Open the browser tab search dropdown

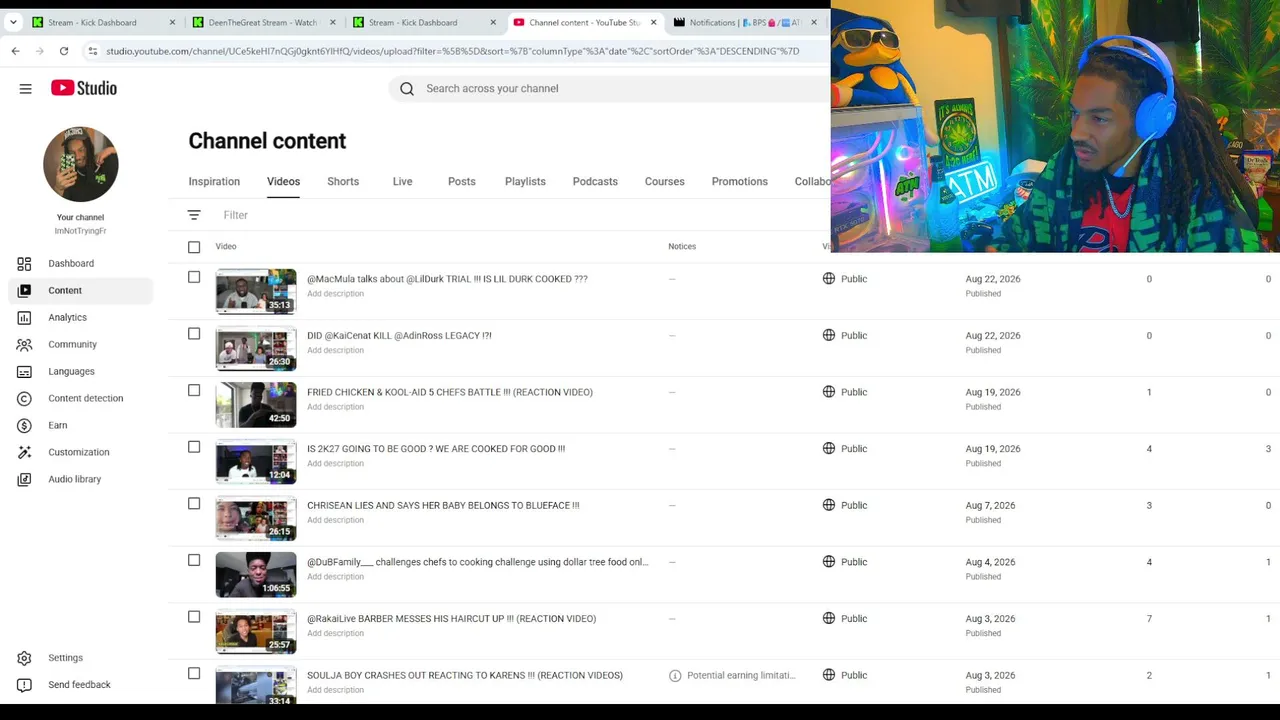pyautogui.click(x=13, y=22)
